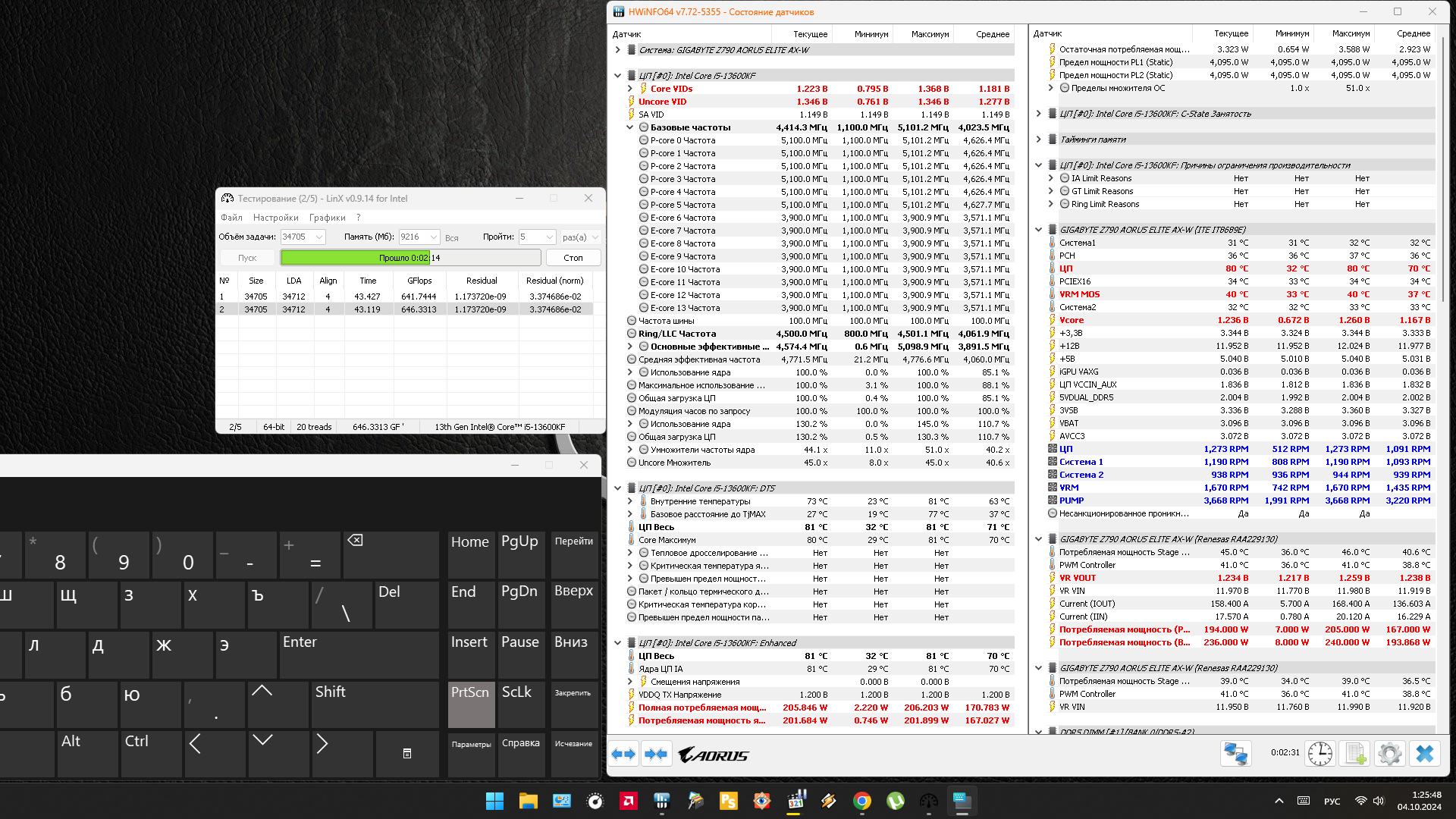1456x819 pixels.
Task: Open HWiNFO sensor settings gear icon
Action: coord(1389,754)
